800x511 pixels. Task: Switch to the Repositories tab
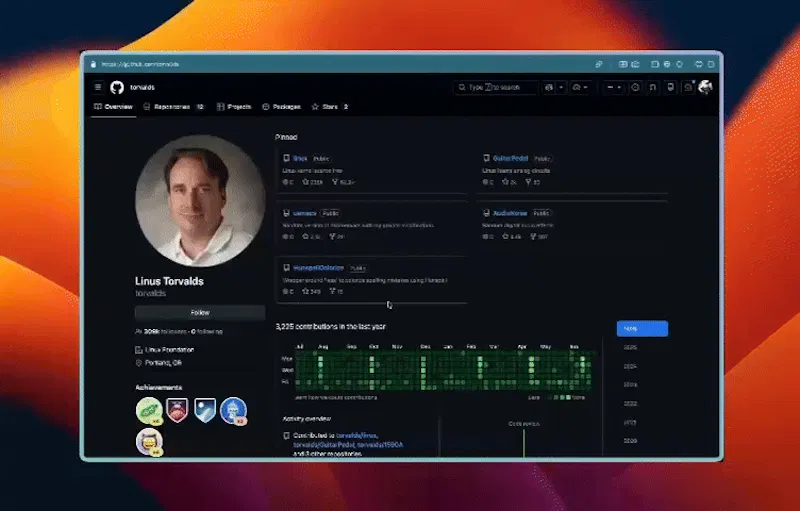tap(174, 107)
